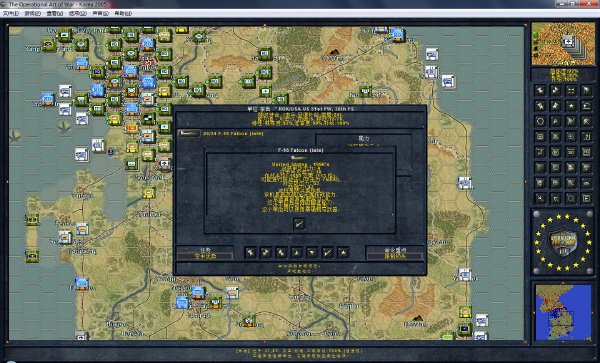Viewport: 600px width, 363px height.
Task: Open the 帮助 Help menu
Action: pyautogui.click(x=123, y=13)
